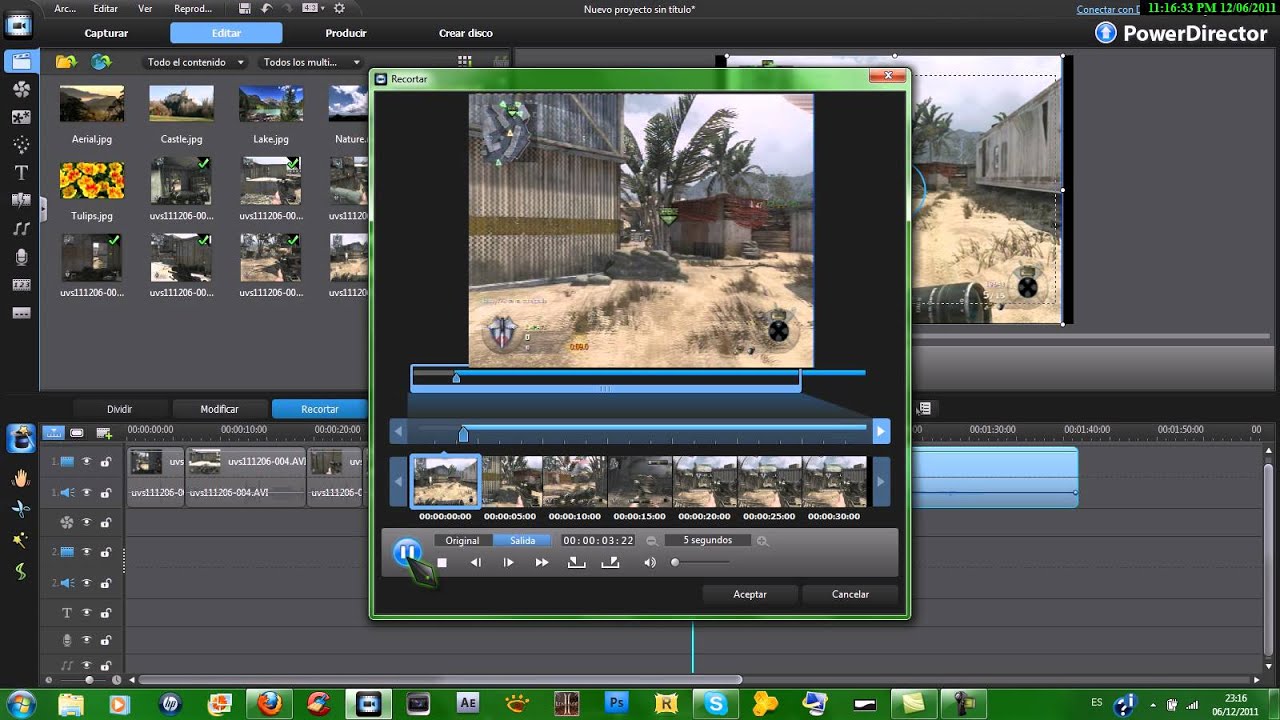Screen dimensions: 1280x720
Task: Click the Aceptar button
Action: pyautogui.click(x=750, y=594)
